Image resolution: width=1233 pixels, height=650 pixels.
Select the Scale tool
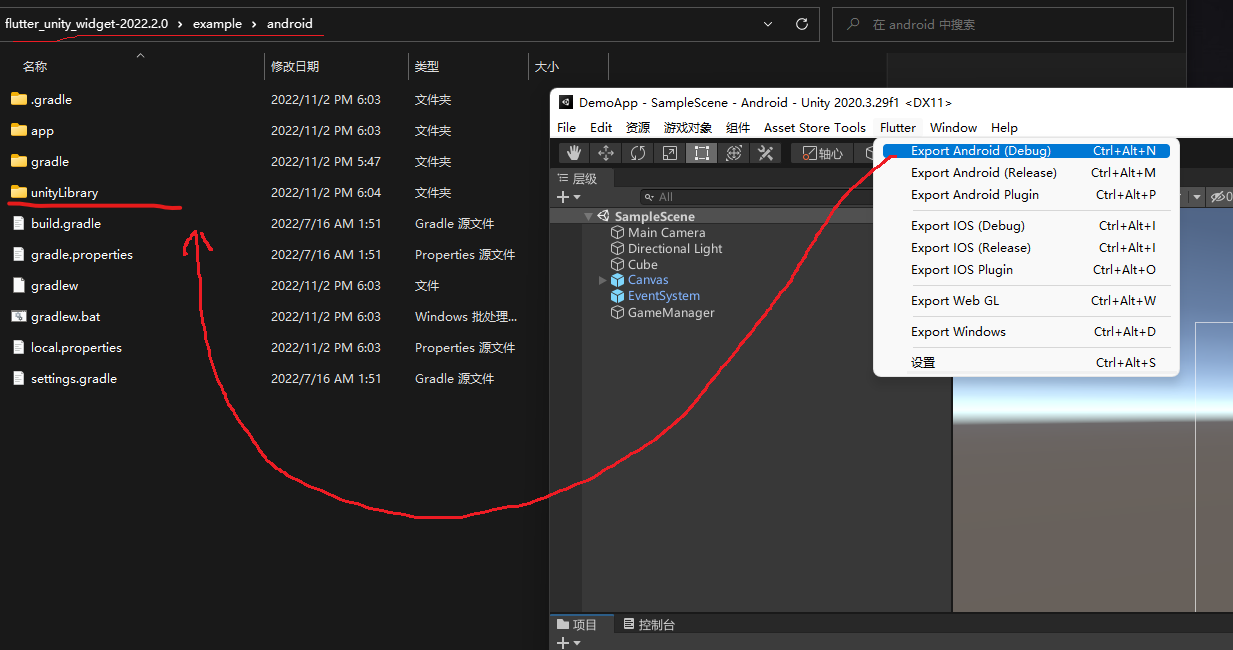(x=670, y=152)
